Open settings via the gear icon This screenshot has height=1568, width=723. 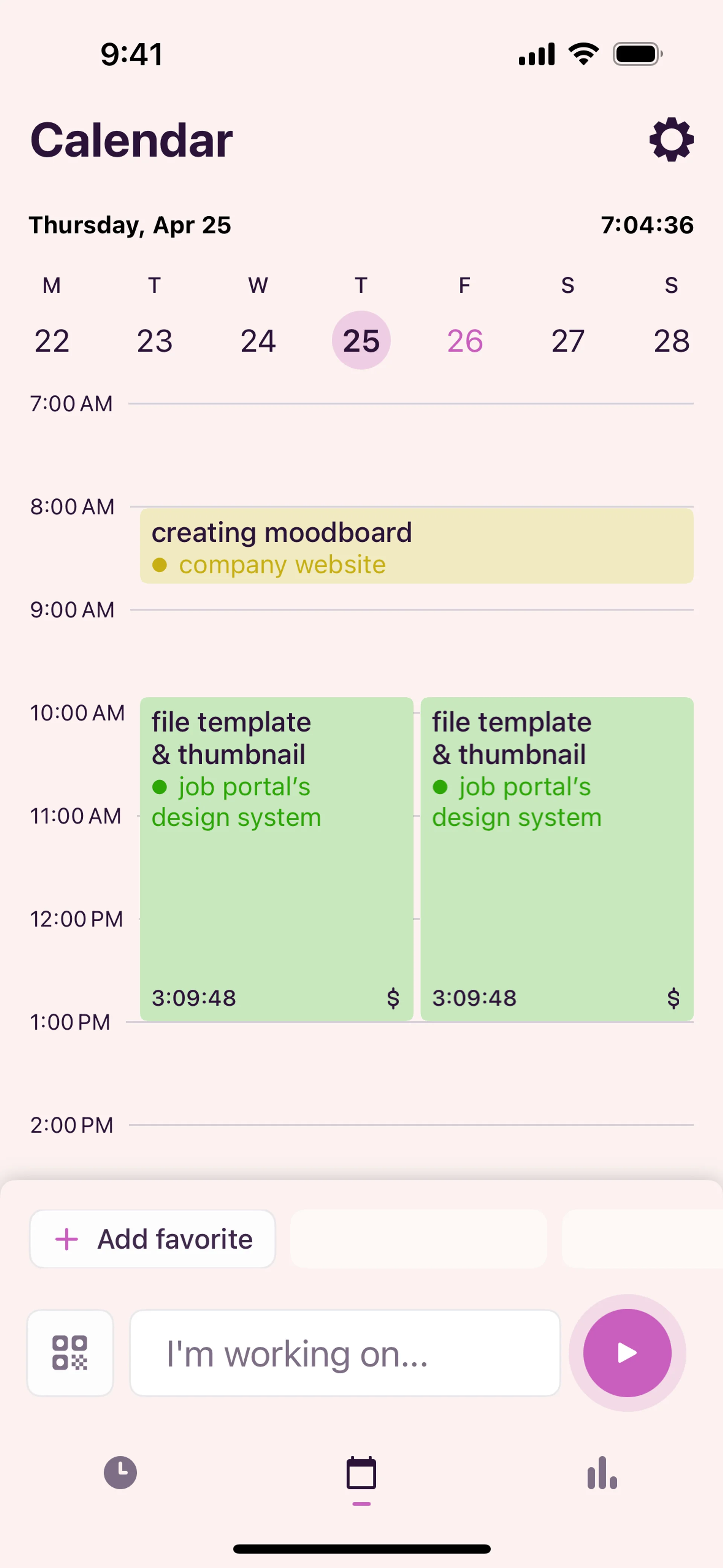coord(671,140)
